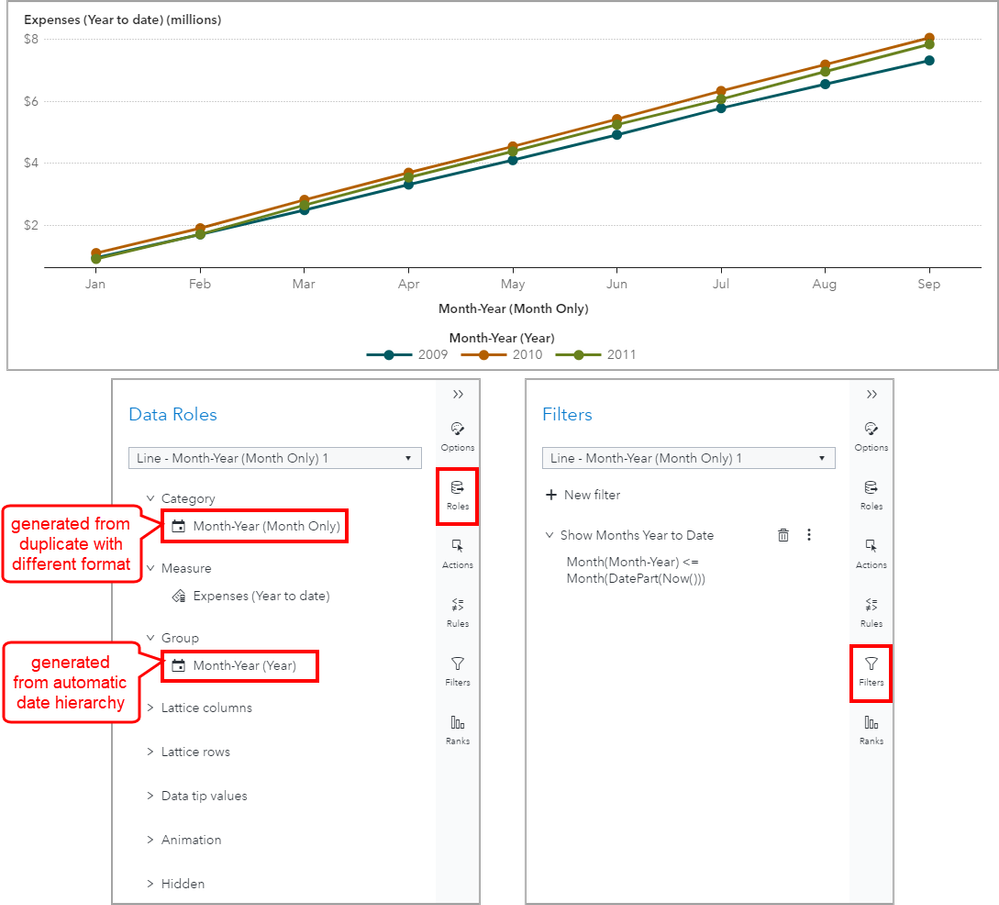The height and width of the screenshot is (905, 999).
Task: Open Roles in the Filters side rail
Action: 871,496
